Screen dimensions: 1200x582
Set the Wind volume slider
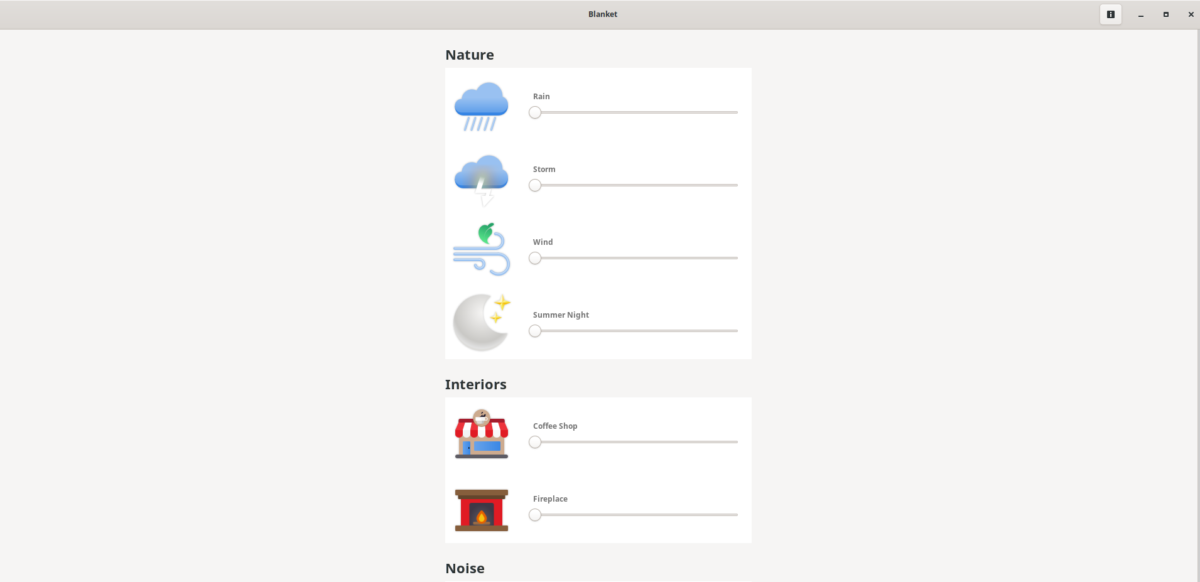pos(633,258)
